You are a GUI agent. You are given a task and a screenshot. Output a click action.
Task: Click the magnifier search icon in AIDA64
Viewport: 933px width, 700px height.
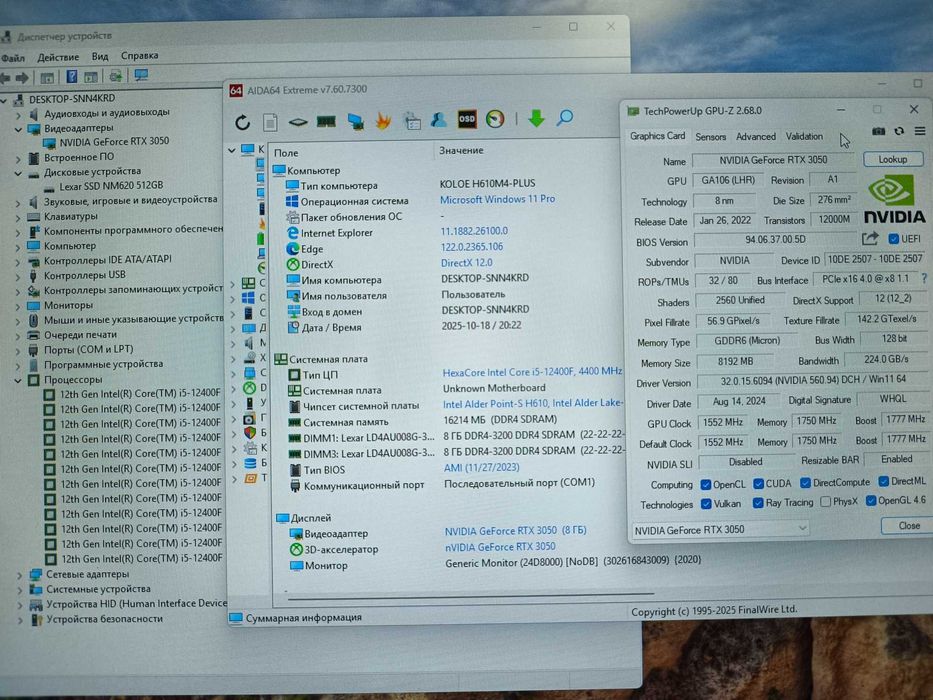tap(565, 117)
